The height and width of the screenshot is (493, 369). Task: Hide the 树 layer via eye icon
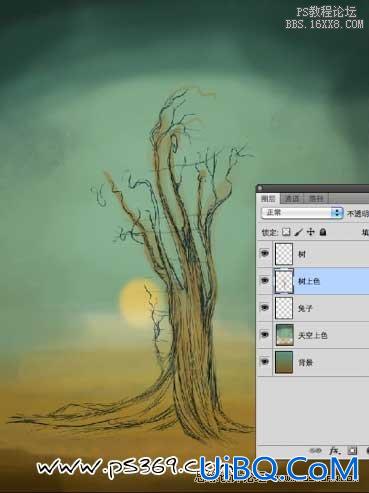(x=265, y=254)
